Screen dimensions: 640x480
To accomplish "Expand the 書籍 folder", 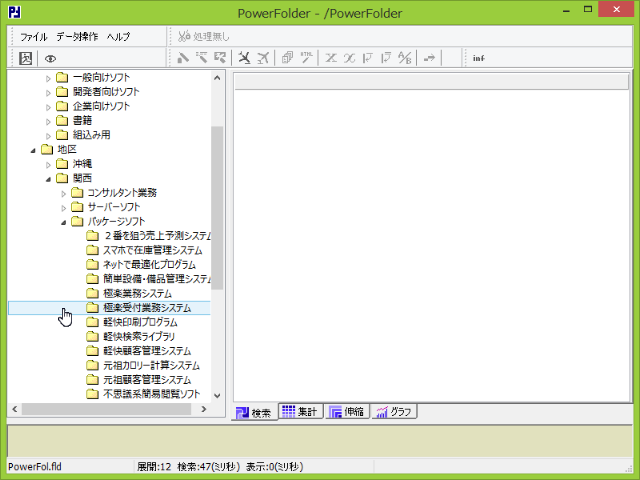I will click(x=48, y=121).
